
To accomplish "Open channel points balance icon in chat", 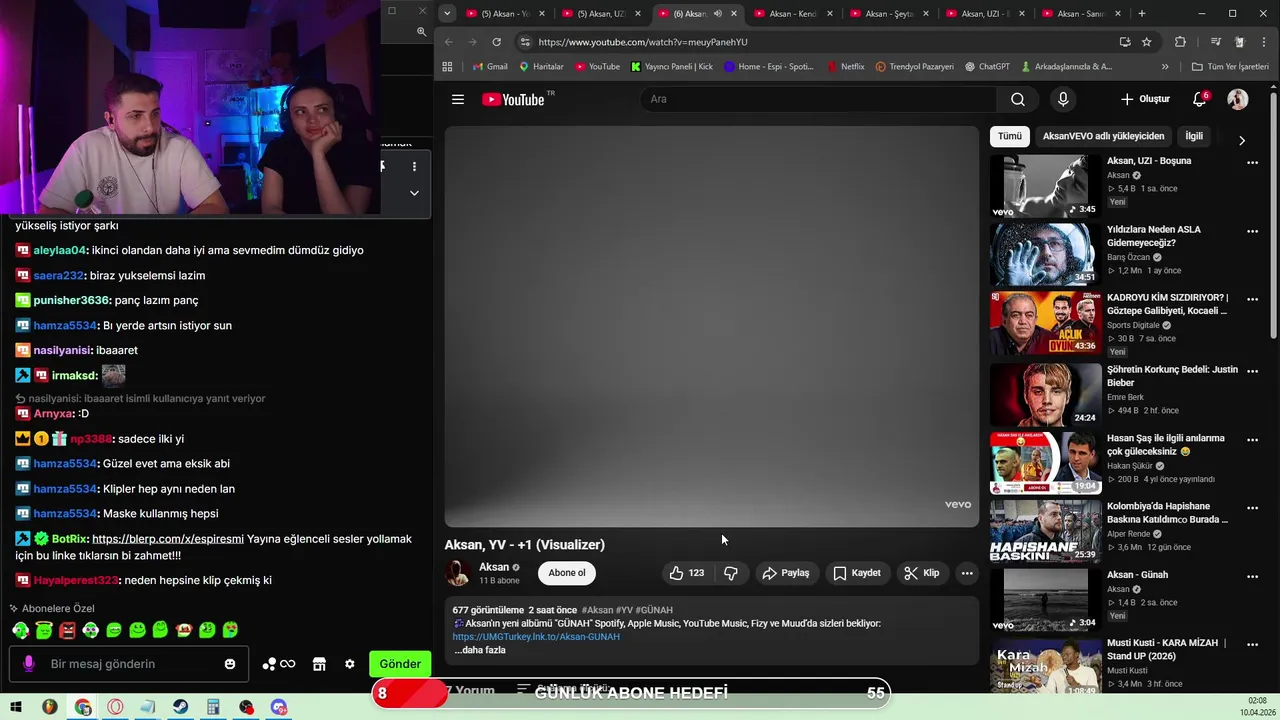I will (278, 664).
